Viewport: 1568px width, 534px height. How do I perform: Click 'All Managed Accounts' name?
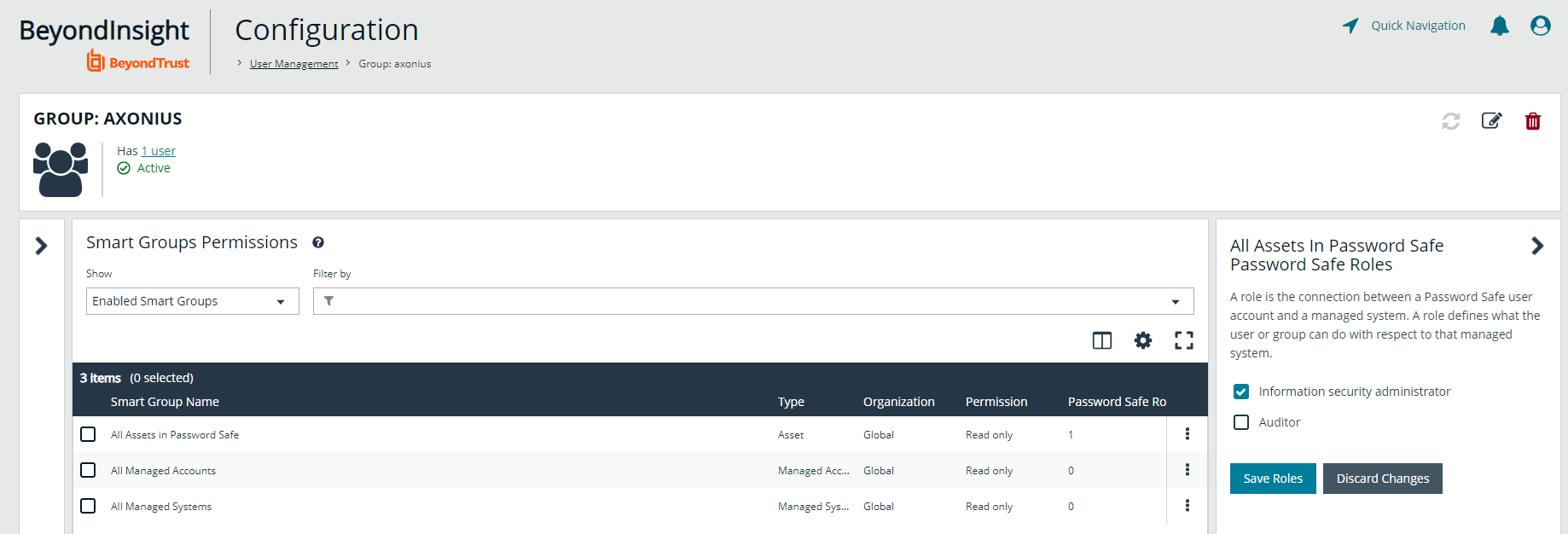[163, 471]
